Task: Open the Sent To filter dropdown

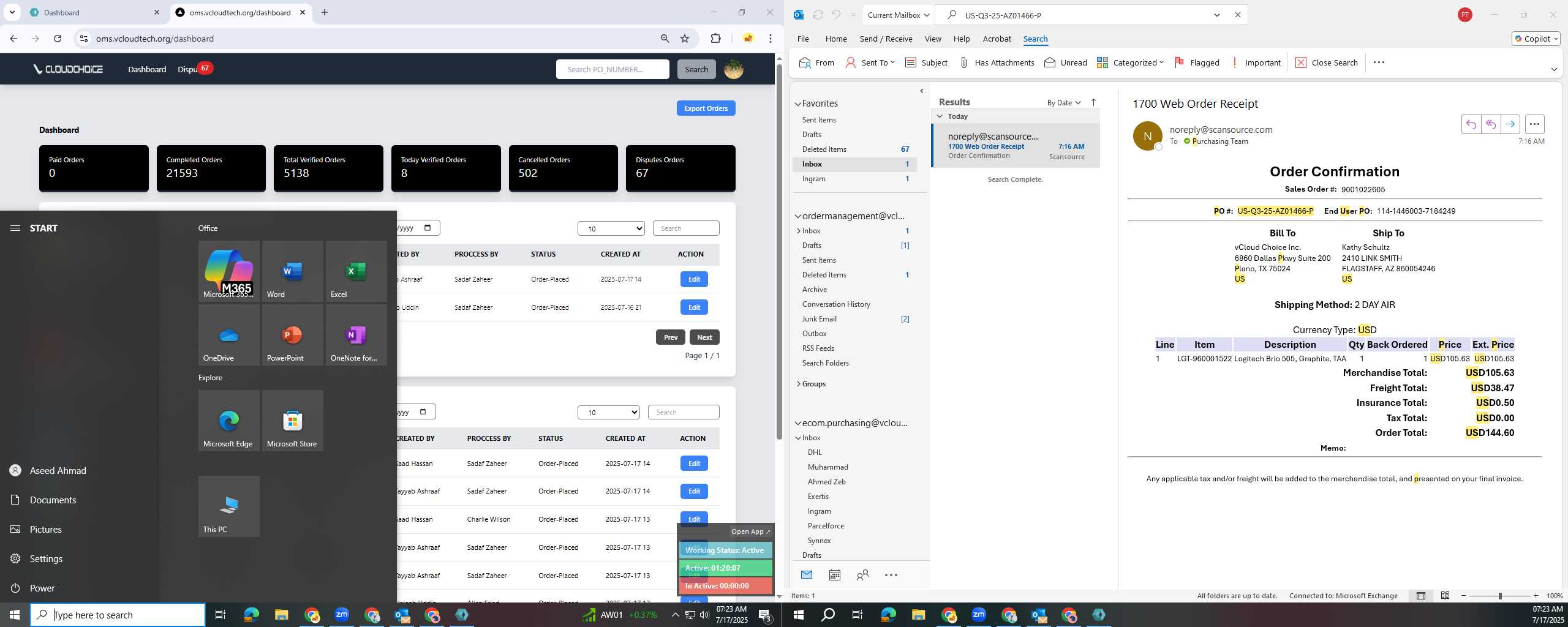Action: pyautogui.click(x=870, y=62)
